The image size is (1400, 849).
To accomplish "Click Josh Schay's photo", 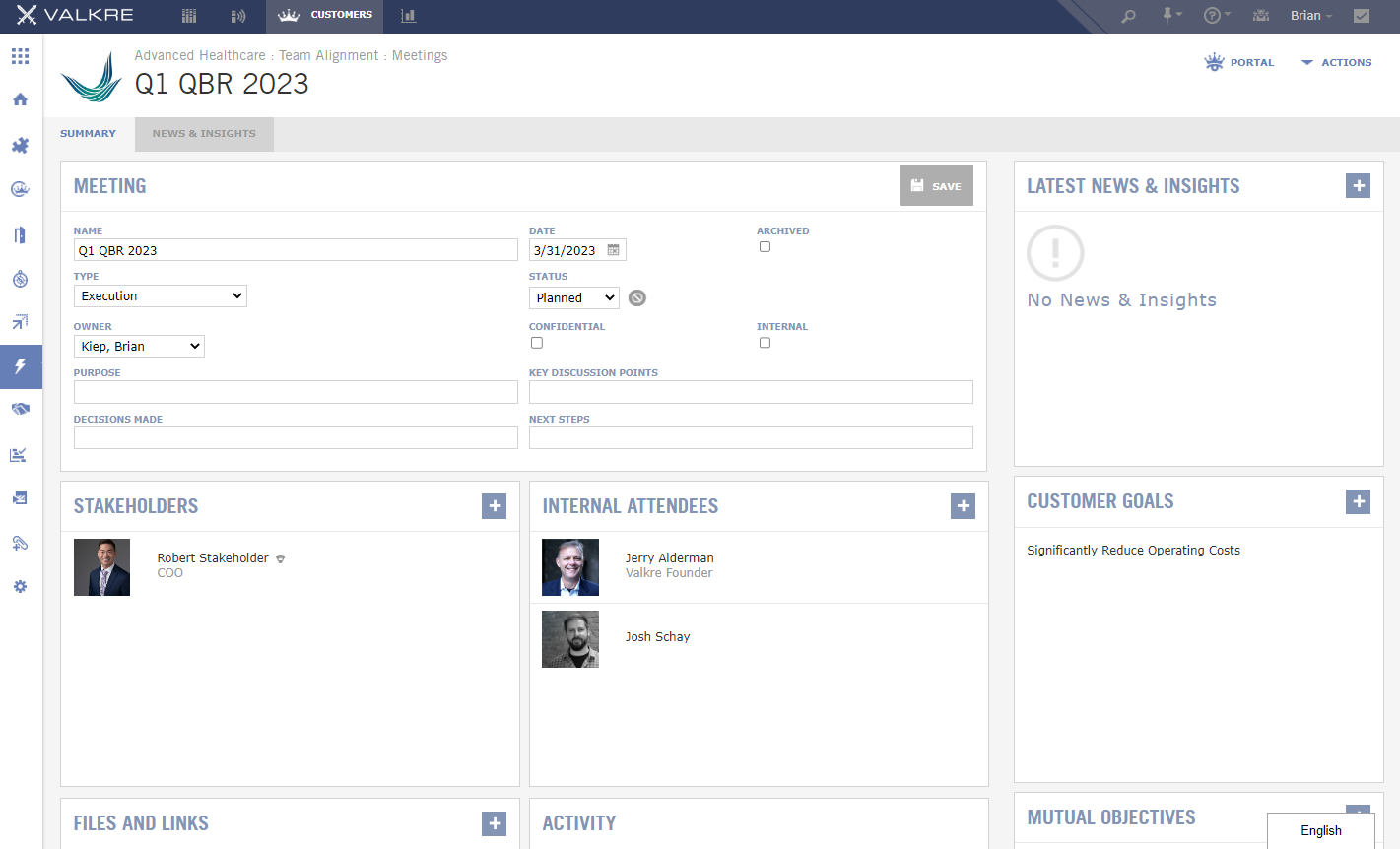I will click(x=570, y=639).
